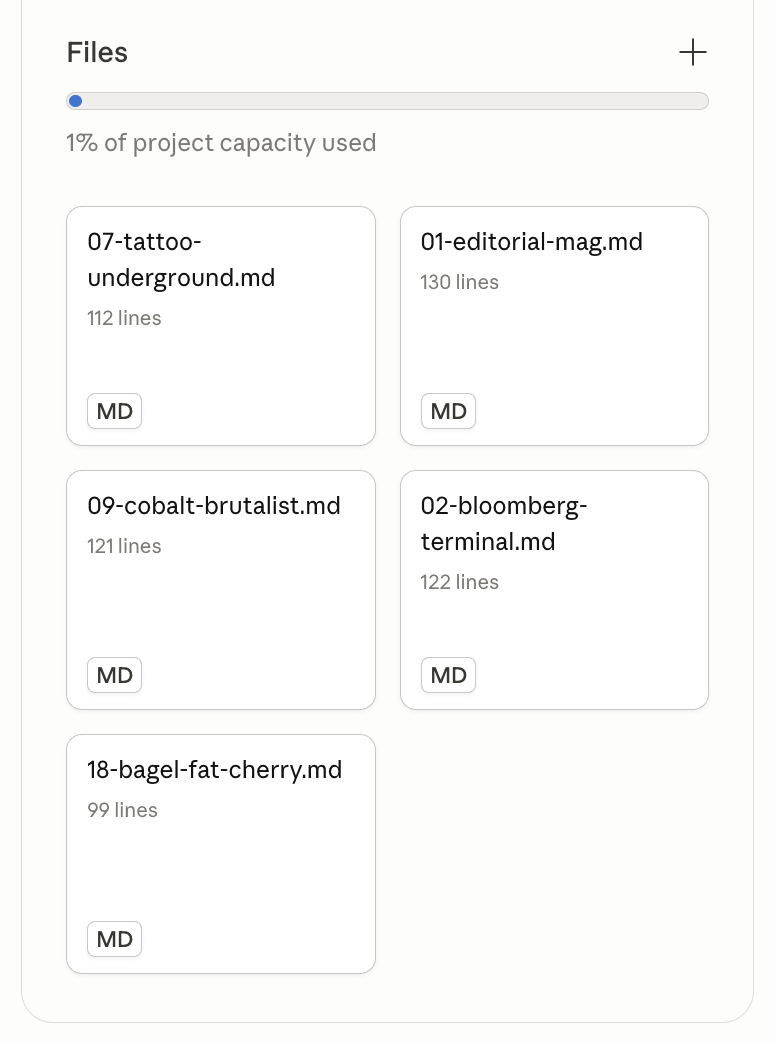Open the 02-bloomberg-terminal.md file card
The width and height of the screenshot is (776, 1042).
coord(555,590)
